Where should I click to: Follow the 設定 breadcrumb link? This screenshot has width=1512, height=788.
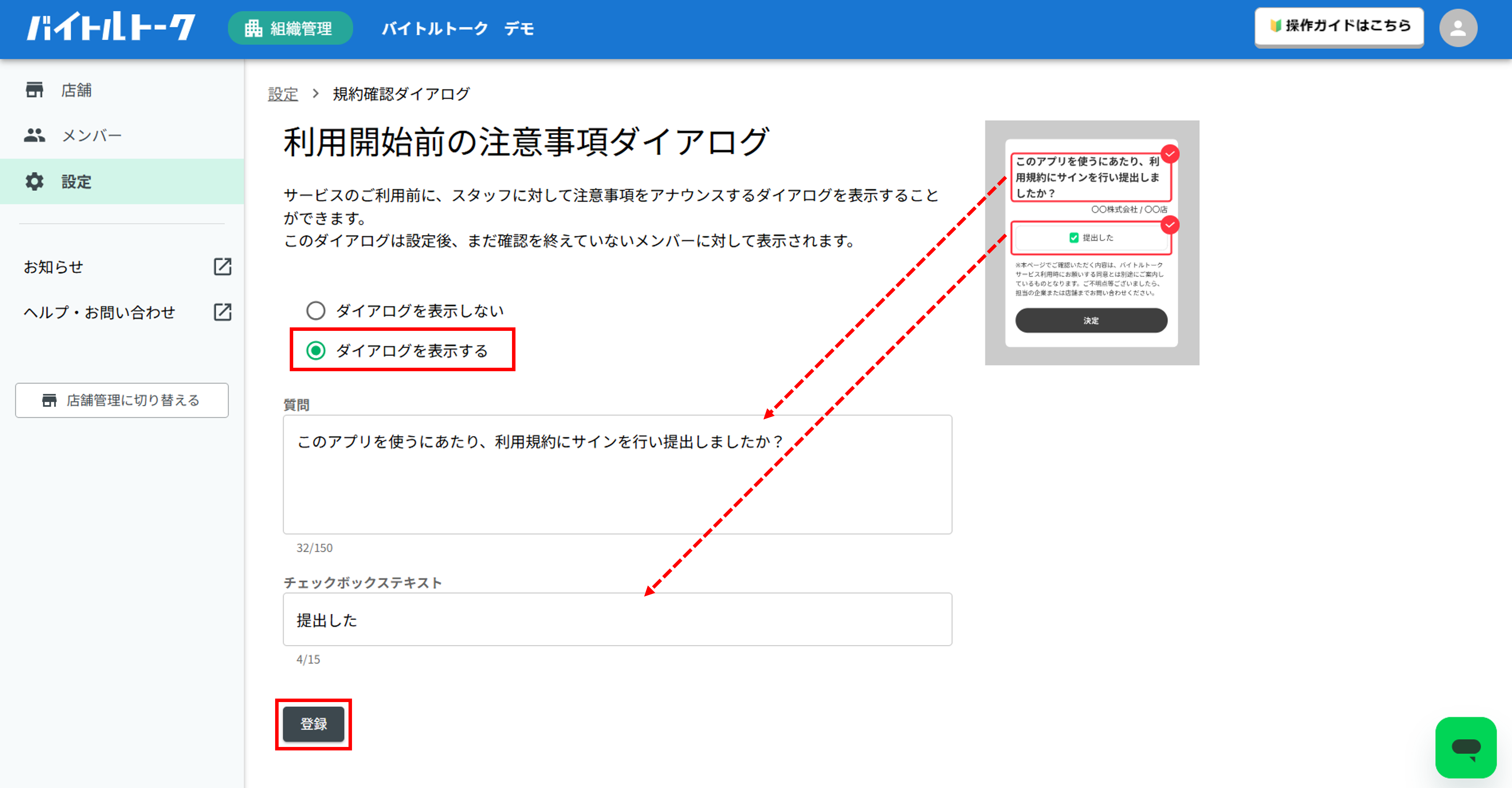click(283, 94)
